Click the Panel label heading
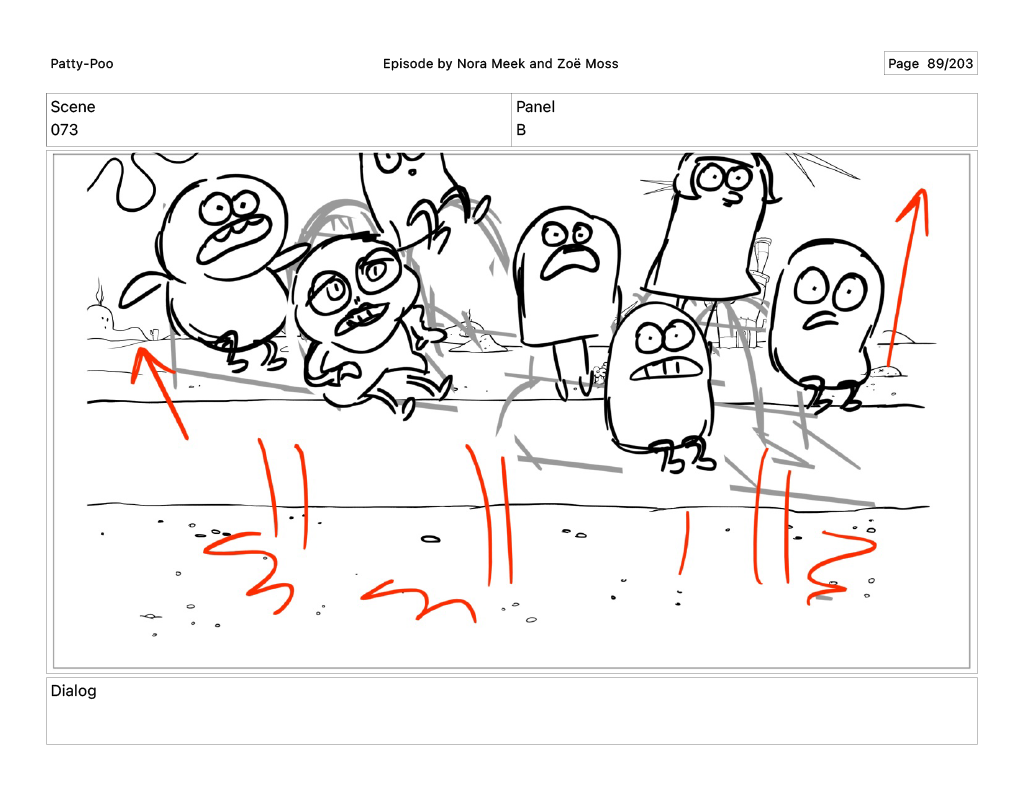The width and height of the screenshot is (1024, 791). (x=535, y=107)
